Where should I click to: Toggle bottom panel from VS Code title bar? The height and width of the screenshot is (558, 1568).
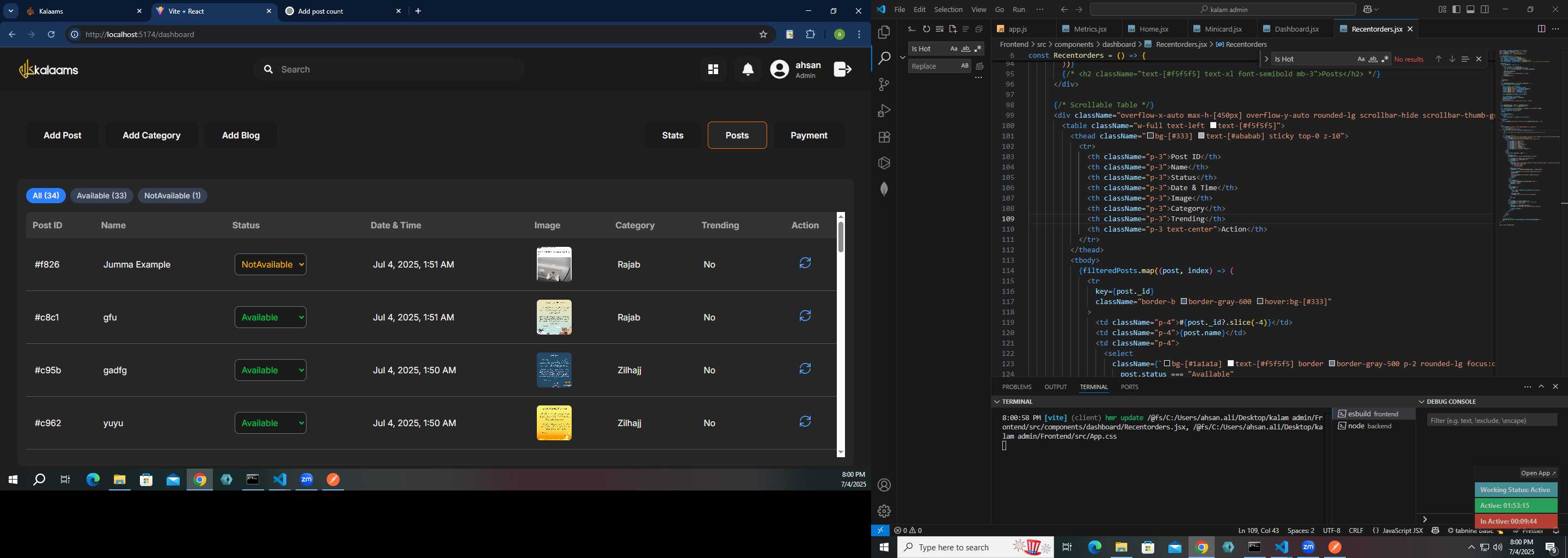point(1471,10)
